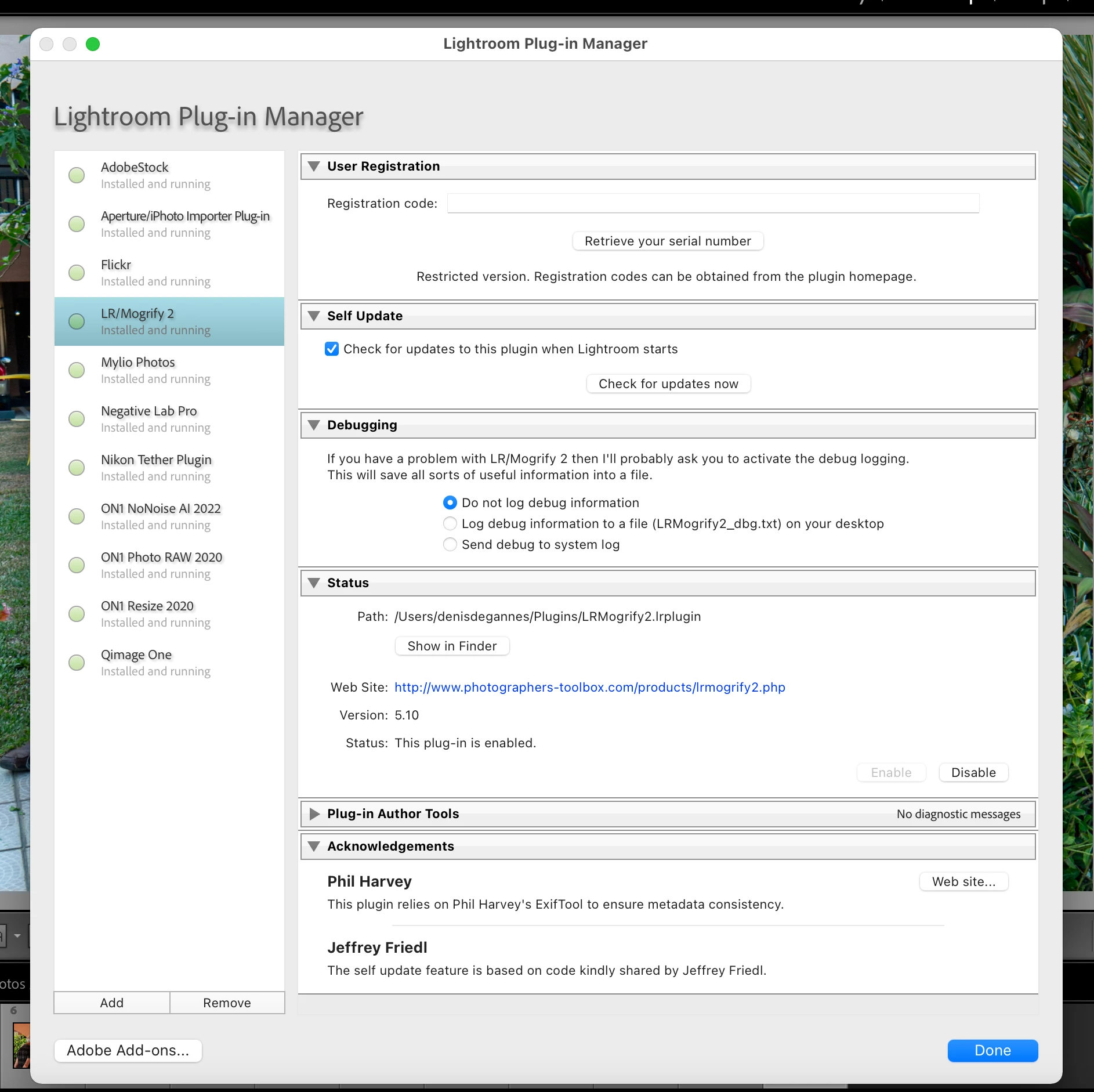Select LR/Mogrify 2 in the list
Screen dimensions: 1094x1092
tap(169, 321)
